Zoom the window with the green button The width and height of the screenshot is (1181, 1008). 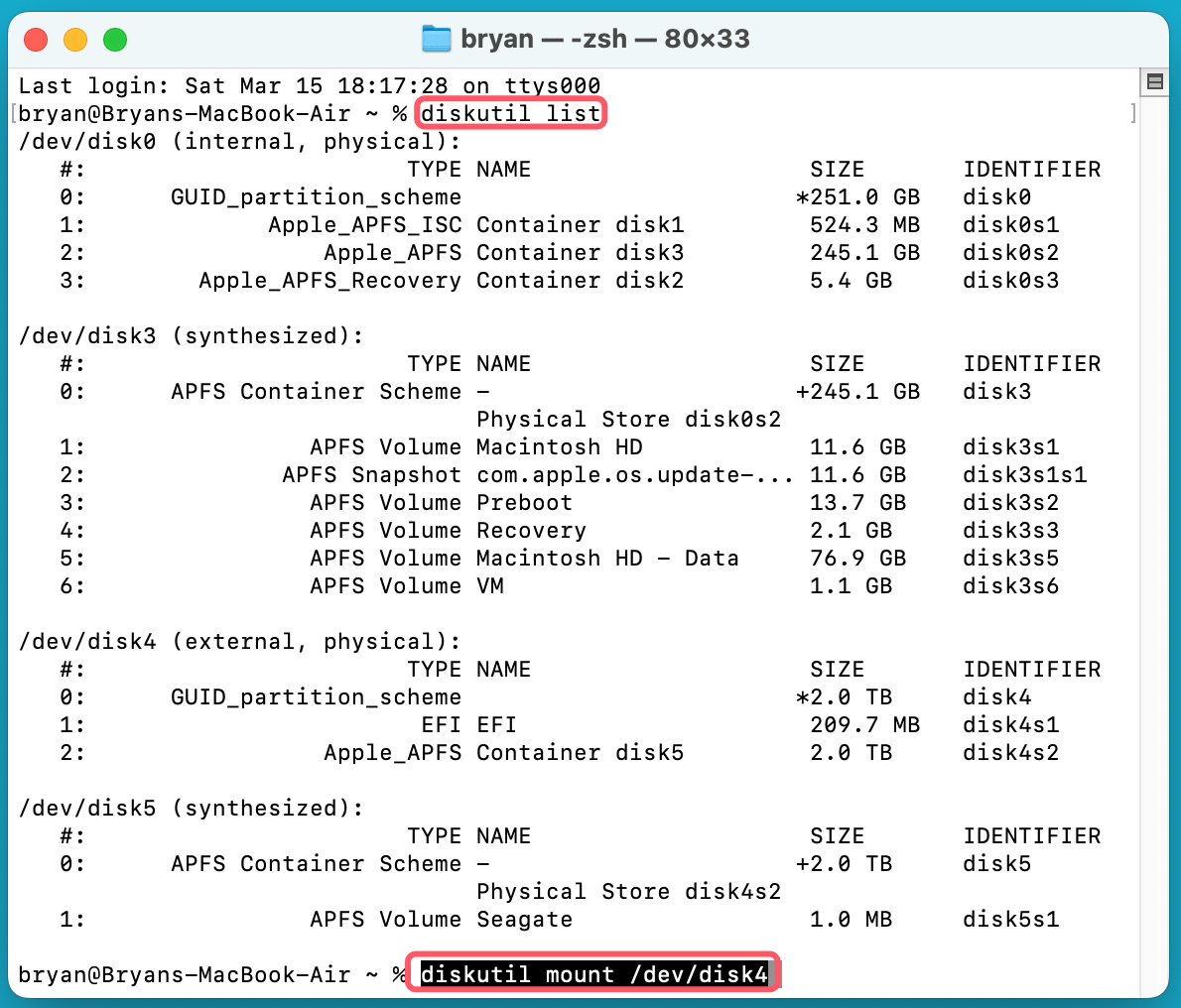(x=115, y=40)
